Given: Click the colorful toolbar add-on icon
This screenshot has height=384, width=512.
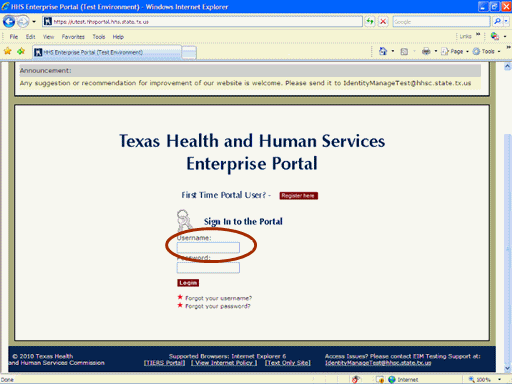Looking at the screenshot, I should 495,36.
